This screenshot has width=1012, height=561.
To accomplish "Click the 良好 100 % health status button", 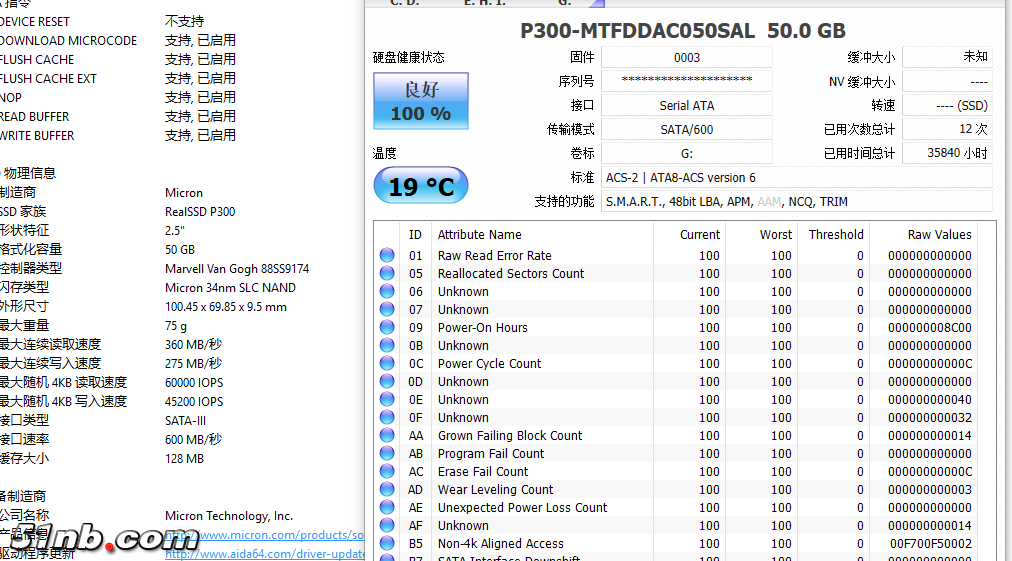I will tap(420, 102).
